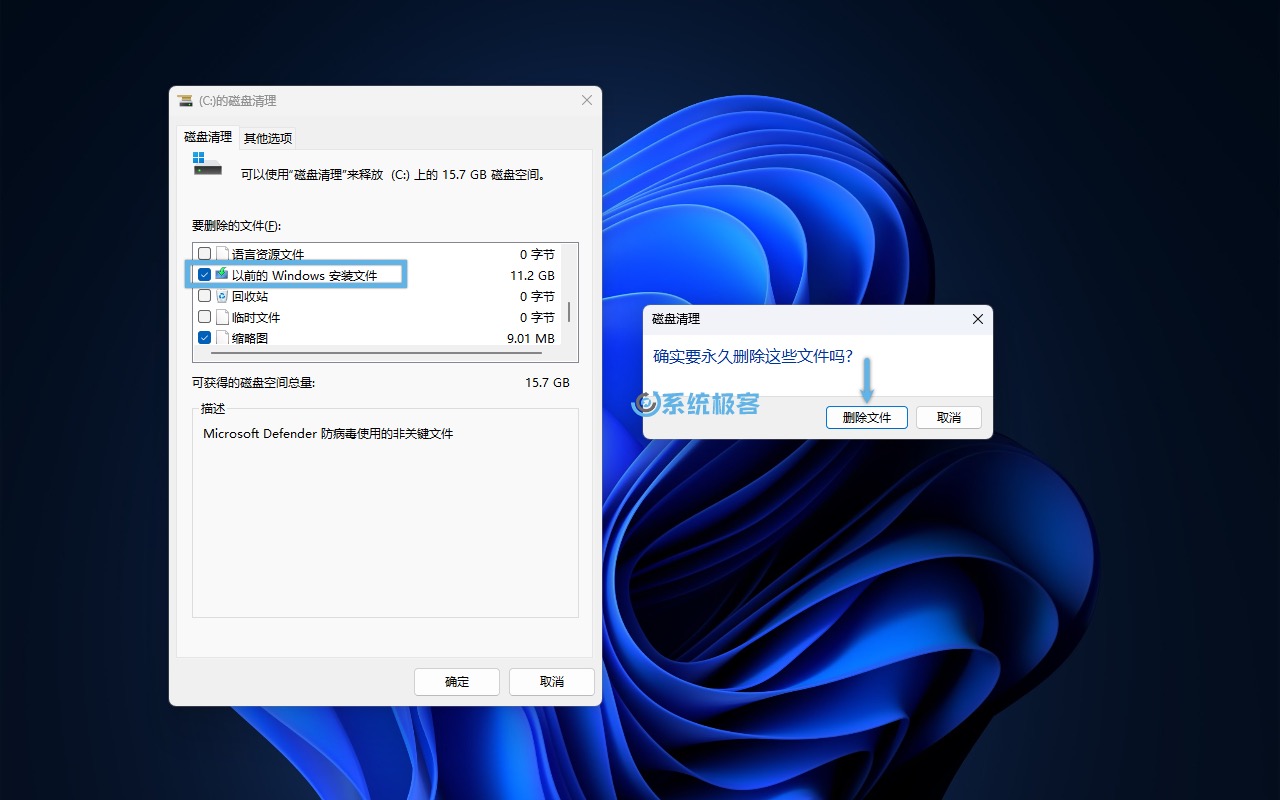Image resolution: width=1280 pixels, height=800 pixels.
Task: Click the 删除文件 button to confirm deletion
Action: (x=866, y=417)
